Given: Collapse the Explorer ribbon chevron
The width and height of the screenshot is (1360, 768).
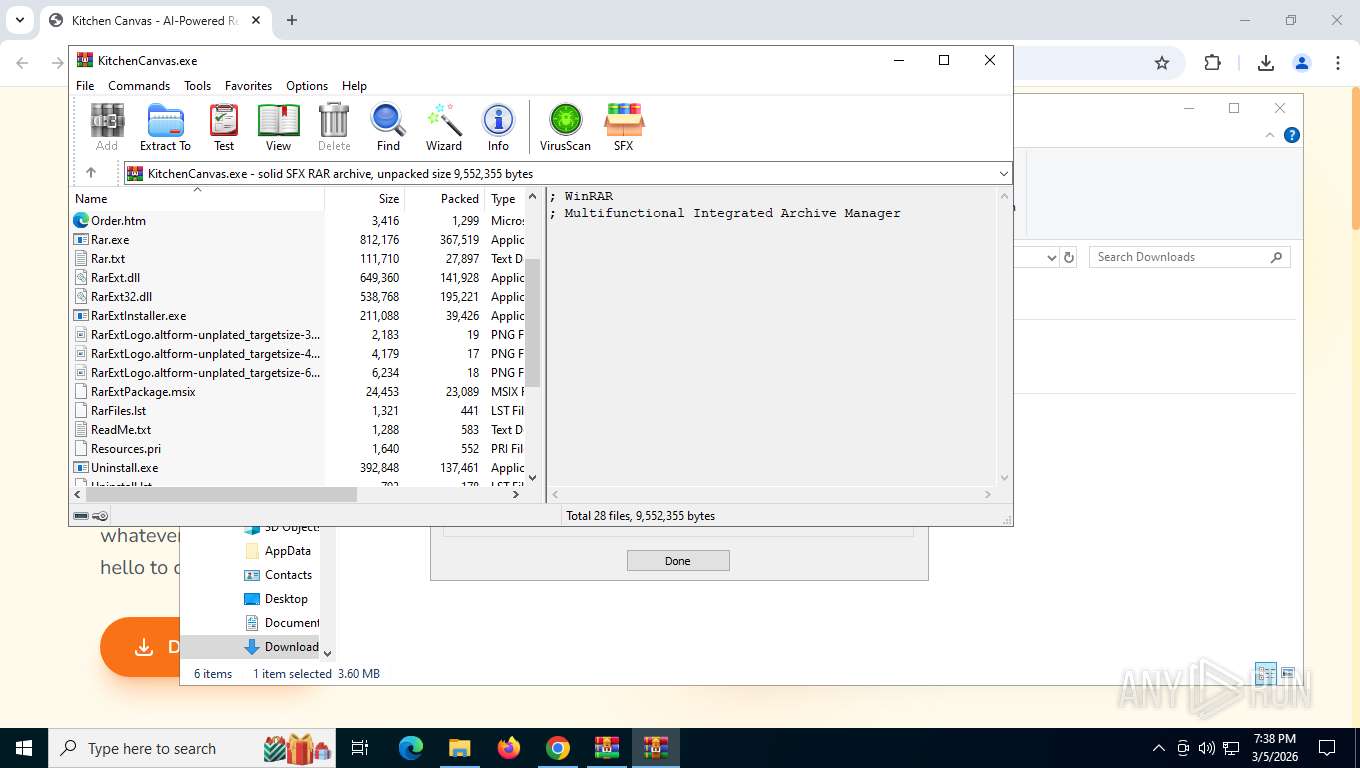Looking at the screenshot, I should (1270, 135).
